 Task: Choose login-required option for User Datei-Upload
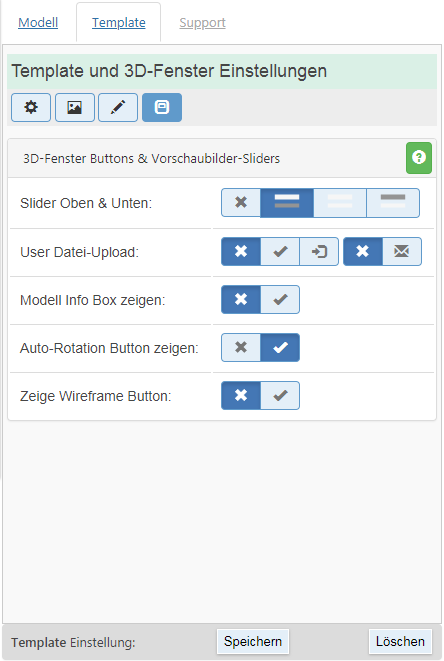pyautogui.click(x=319, y=252)
